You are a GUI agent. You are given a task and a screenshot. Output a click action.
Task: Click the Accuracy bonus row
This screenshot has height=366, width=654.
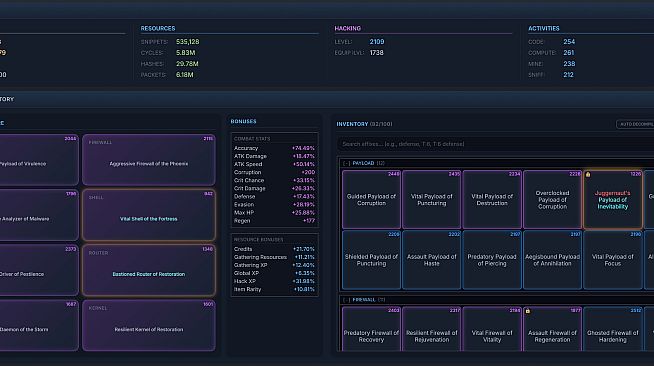coord(274,148)
